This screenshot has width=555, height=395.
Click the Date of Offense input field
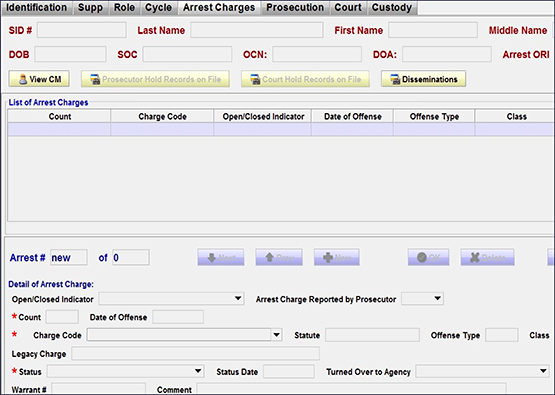point(178,317)
